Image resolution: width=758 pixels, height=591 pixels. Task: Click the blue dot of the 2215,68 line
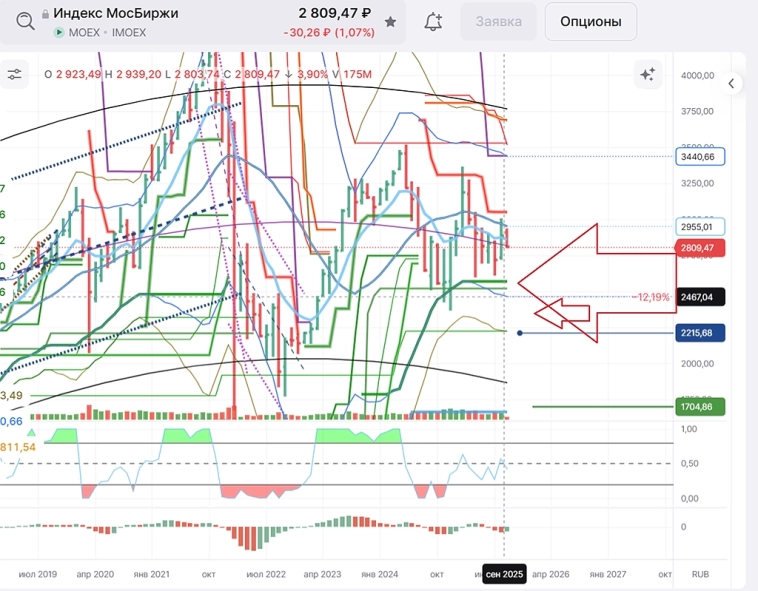520,333
